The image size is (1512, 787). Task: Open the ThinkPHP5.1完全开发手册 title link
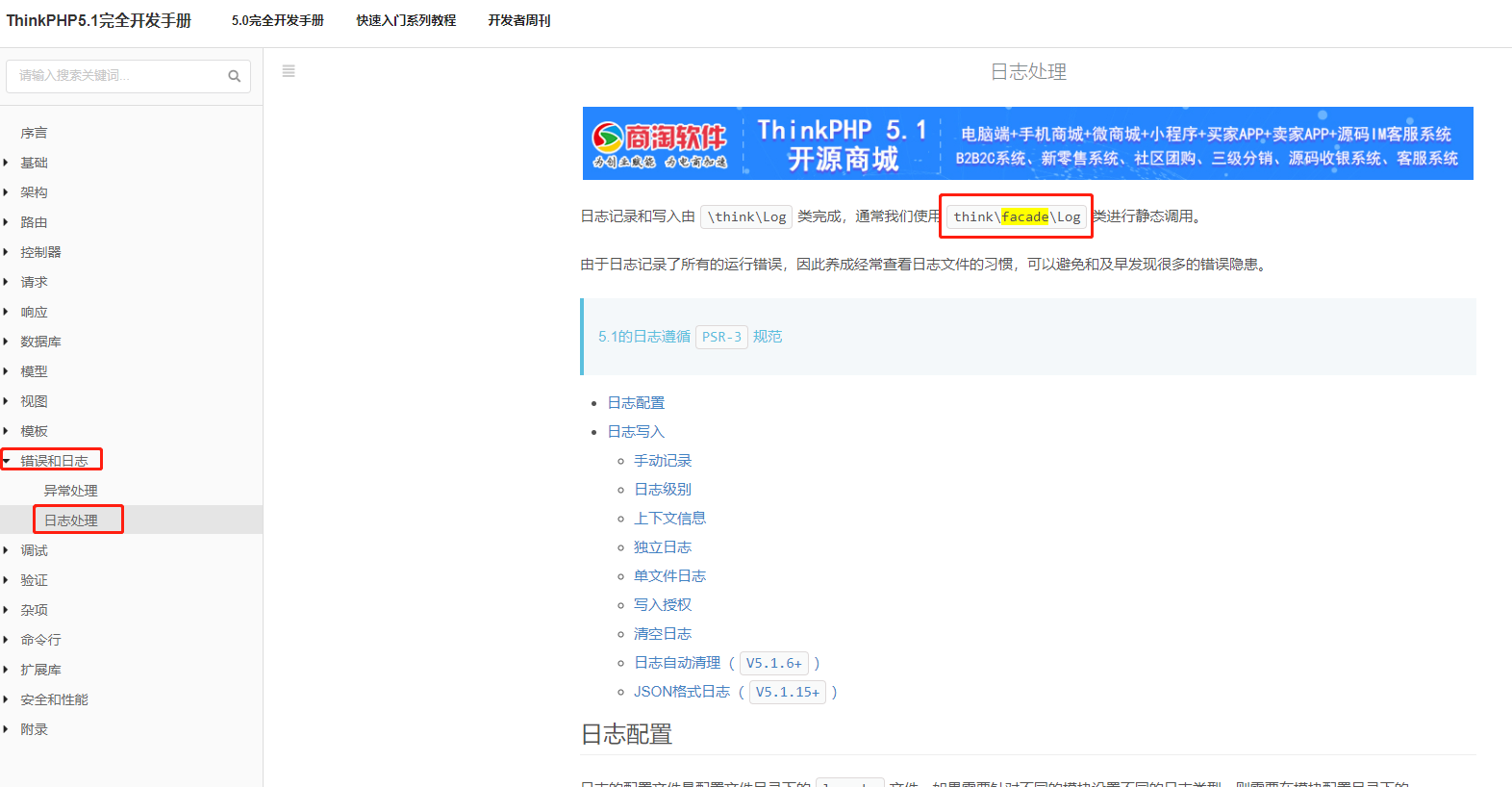(x=99, y=20)
